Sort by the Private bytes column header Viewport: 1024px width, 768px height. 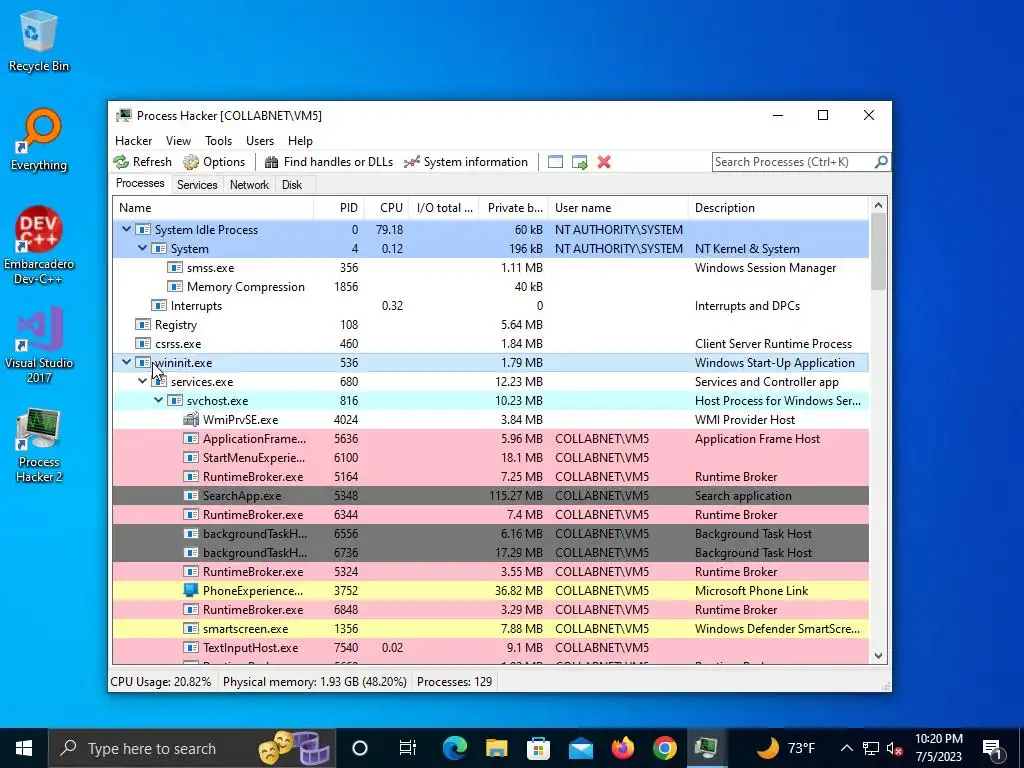tap(514, 208)
